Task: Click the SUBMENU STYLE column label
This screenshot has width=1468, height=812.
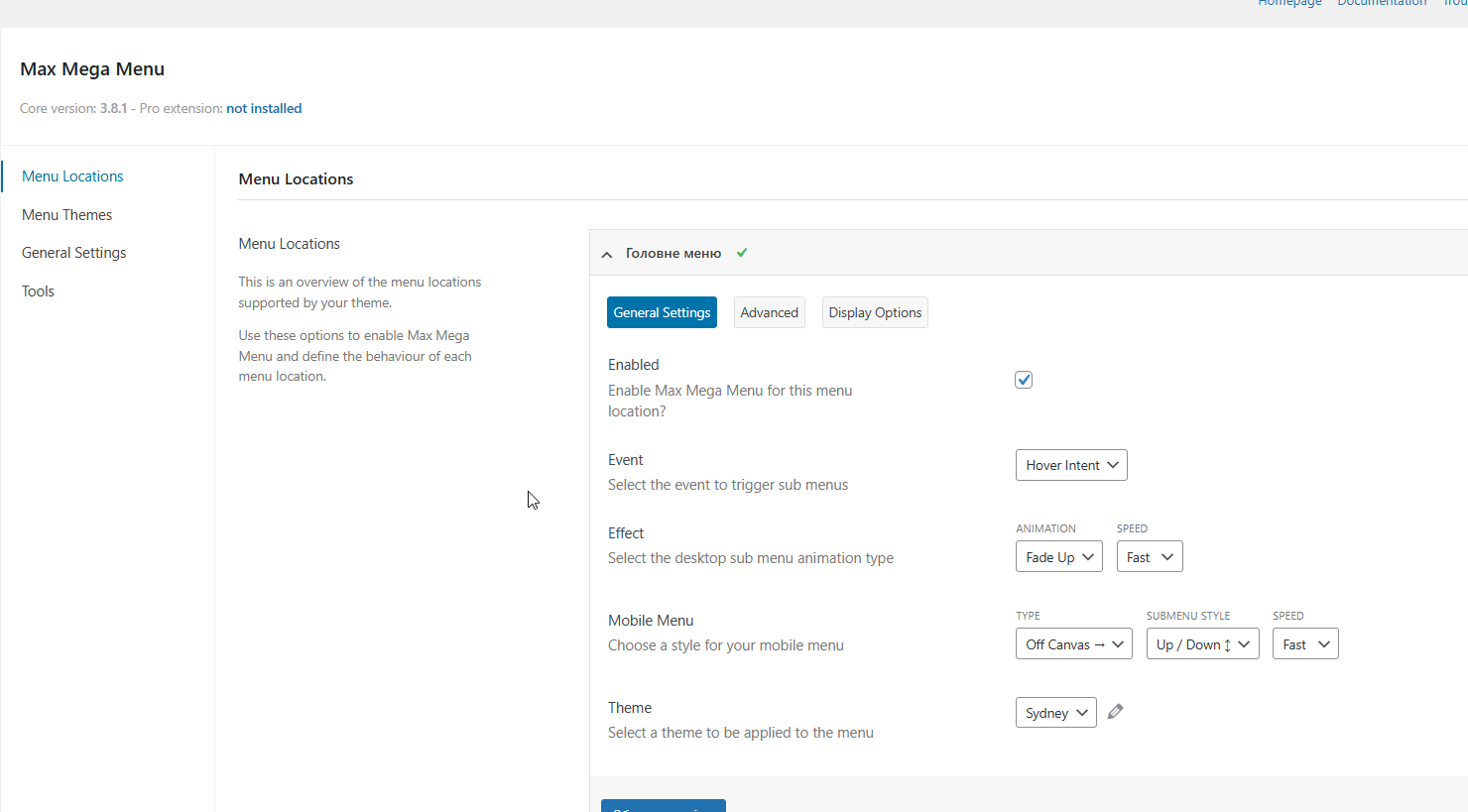Action: click(x=1188, y=616)
